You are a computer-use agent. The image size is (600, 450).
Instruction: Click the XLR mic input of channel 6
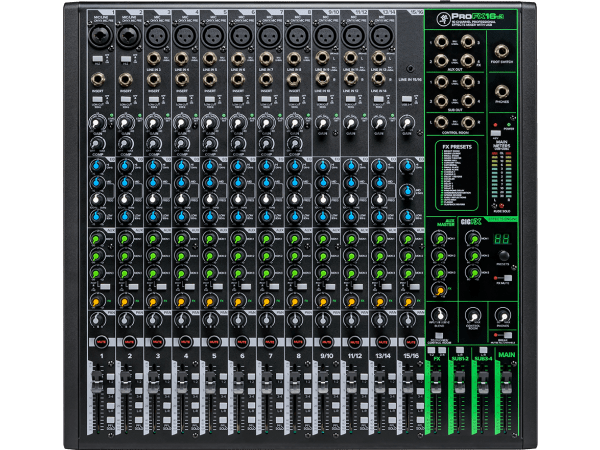pyautogui.click(x=241, y=36)
